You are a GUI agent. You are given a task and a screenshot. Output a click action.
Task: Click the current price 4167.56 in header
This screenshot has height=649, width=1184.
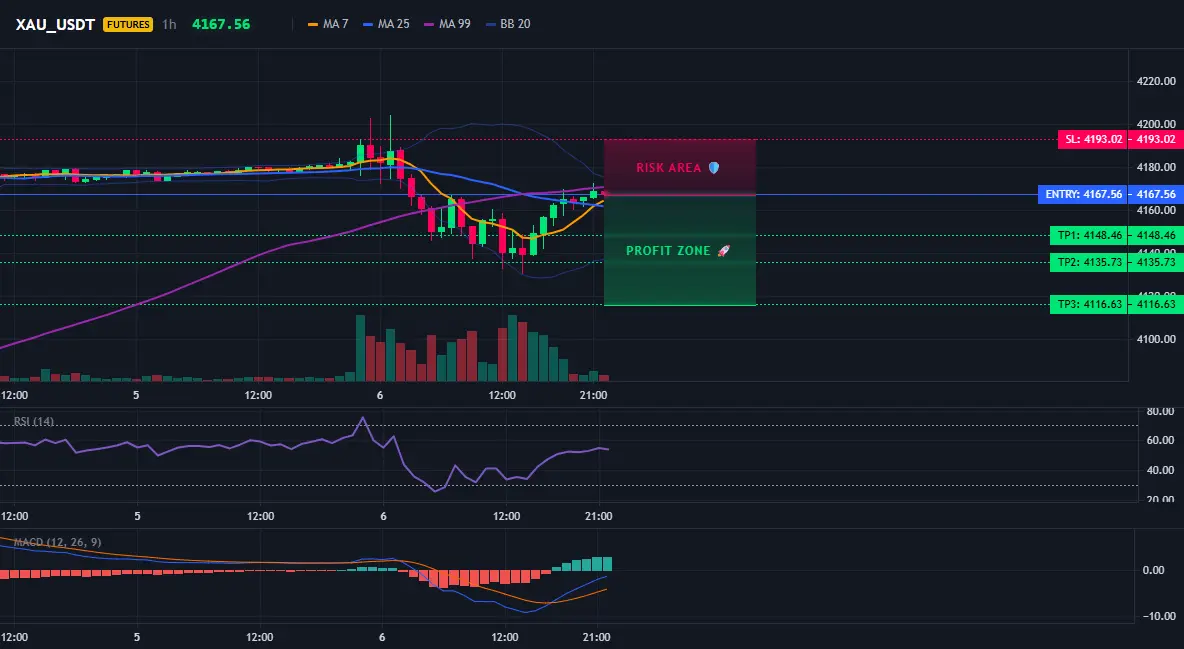[220, 24]
